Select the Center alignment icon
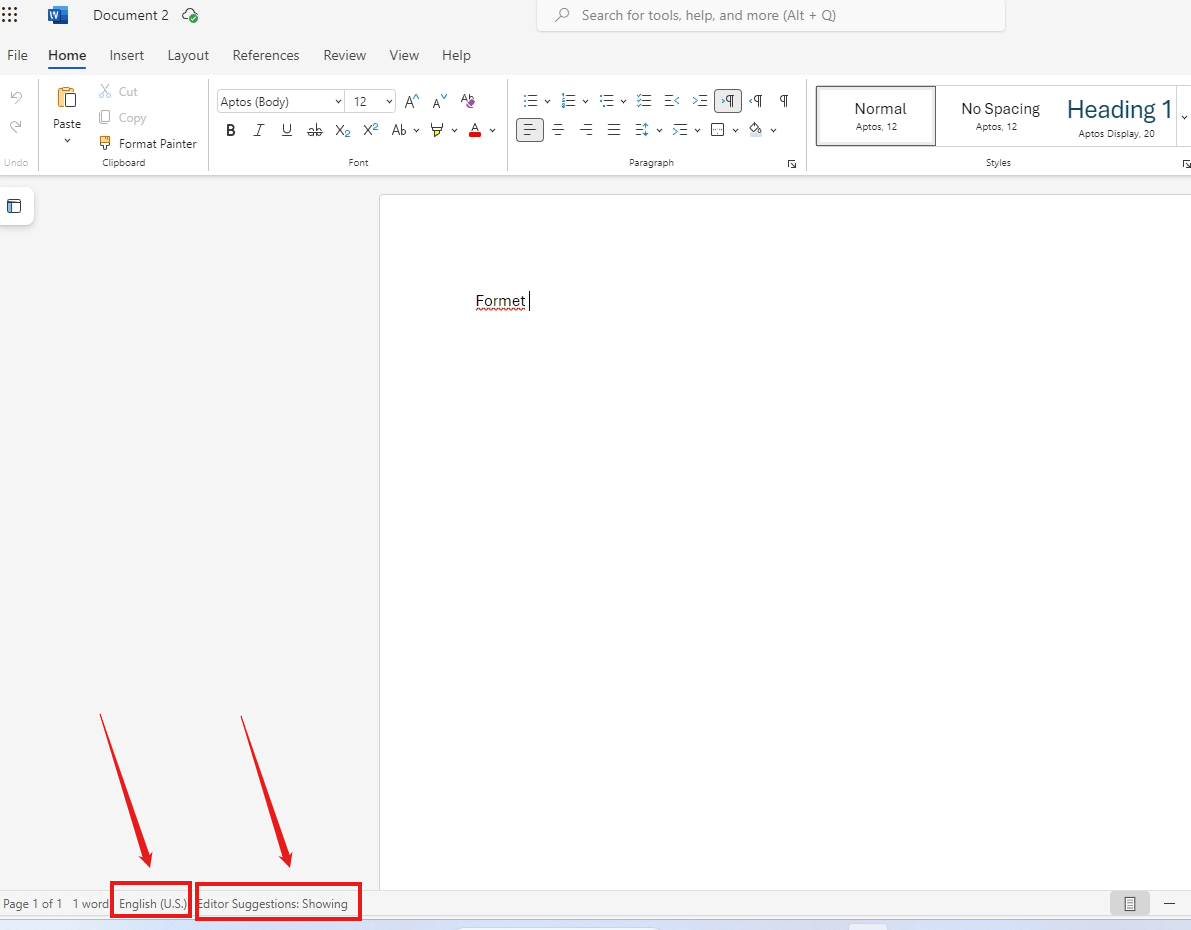This screenshot has height=930, width=1191. 558,130
